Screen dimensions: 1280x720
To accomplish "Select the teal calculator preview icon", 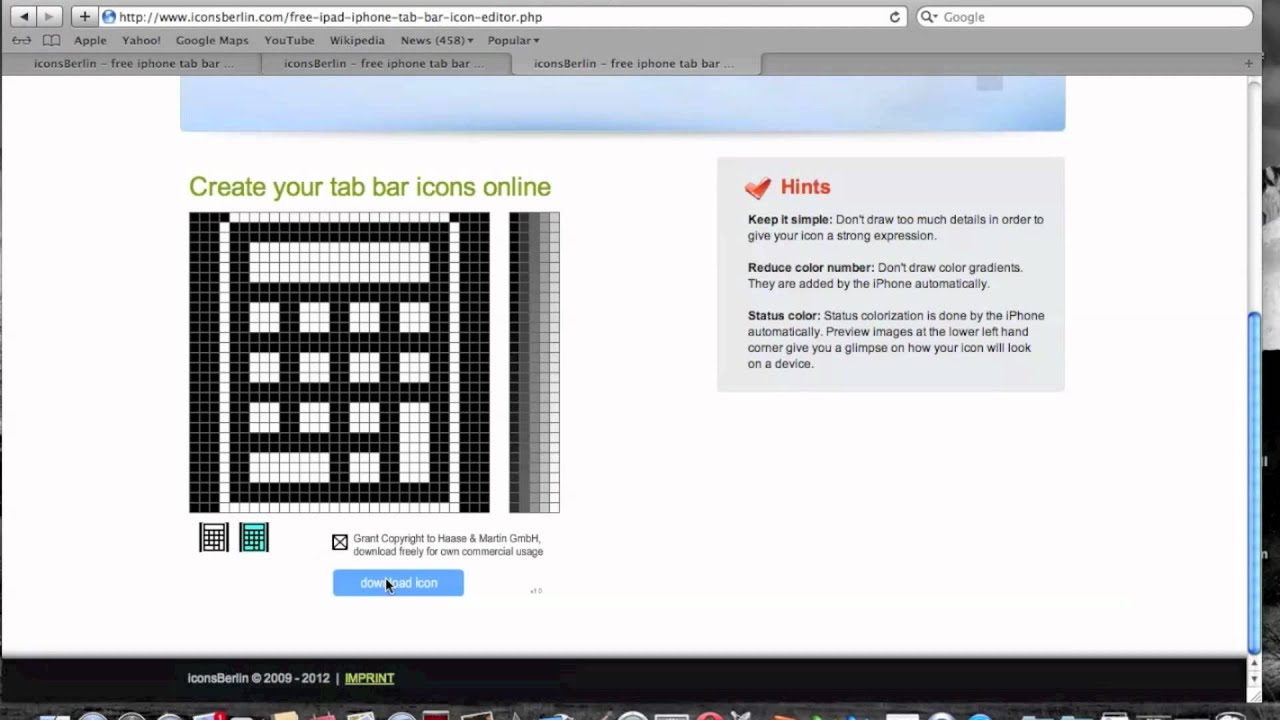I will 253,537.
